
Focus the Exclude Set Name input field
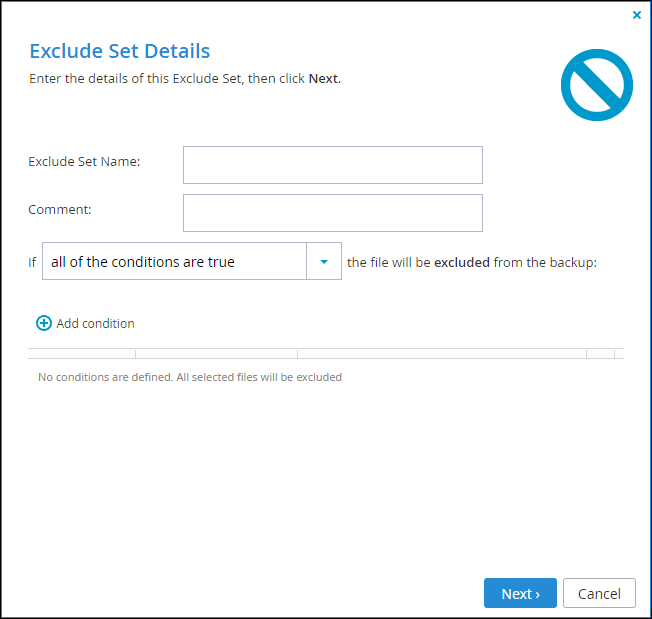333,165
